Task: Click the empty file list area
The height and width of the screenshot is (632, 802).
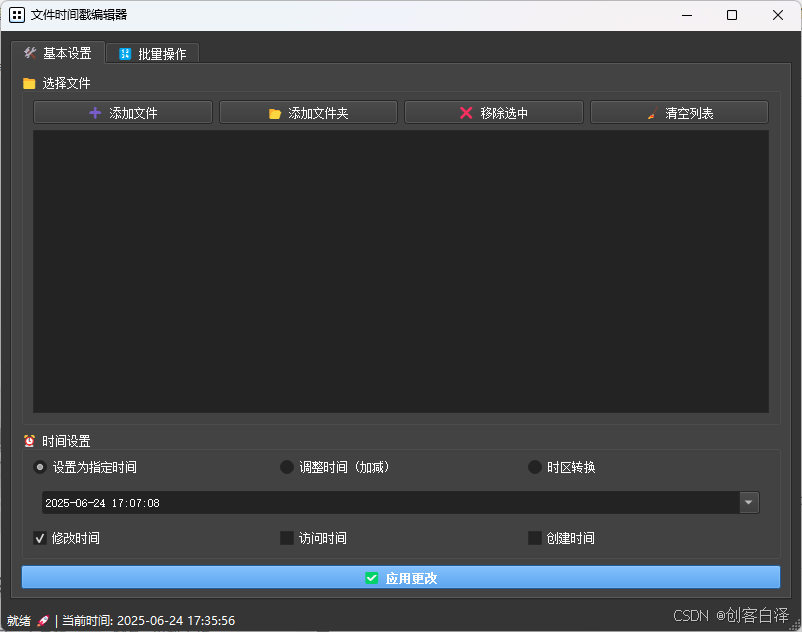Action: coord(401,271)
